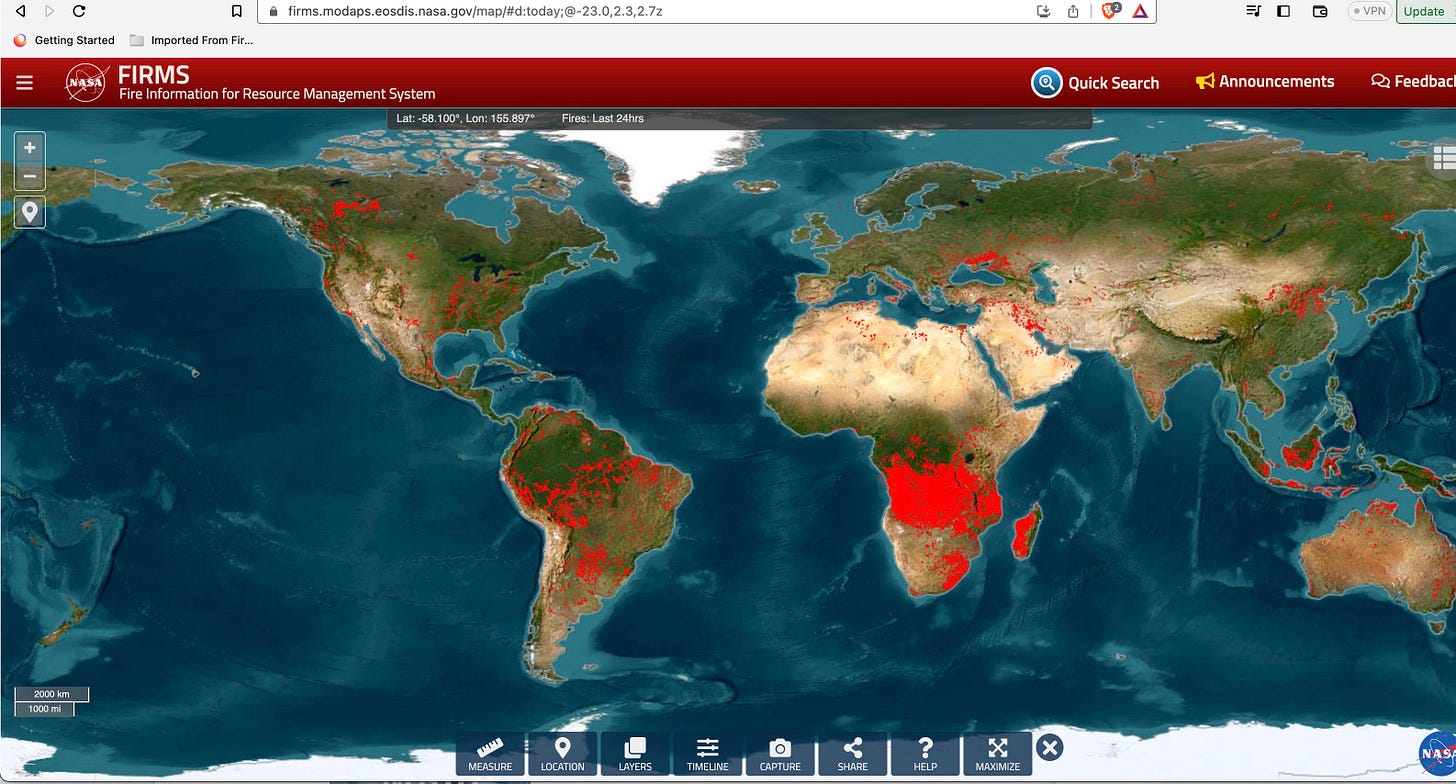Open the Layers panel
Image resolution: width=1456 pixels, height=784 pixels.
tap(635, 753)
